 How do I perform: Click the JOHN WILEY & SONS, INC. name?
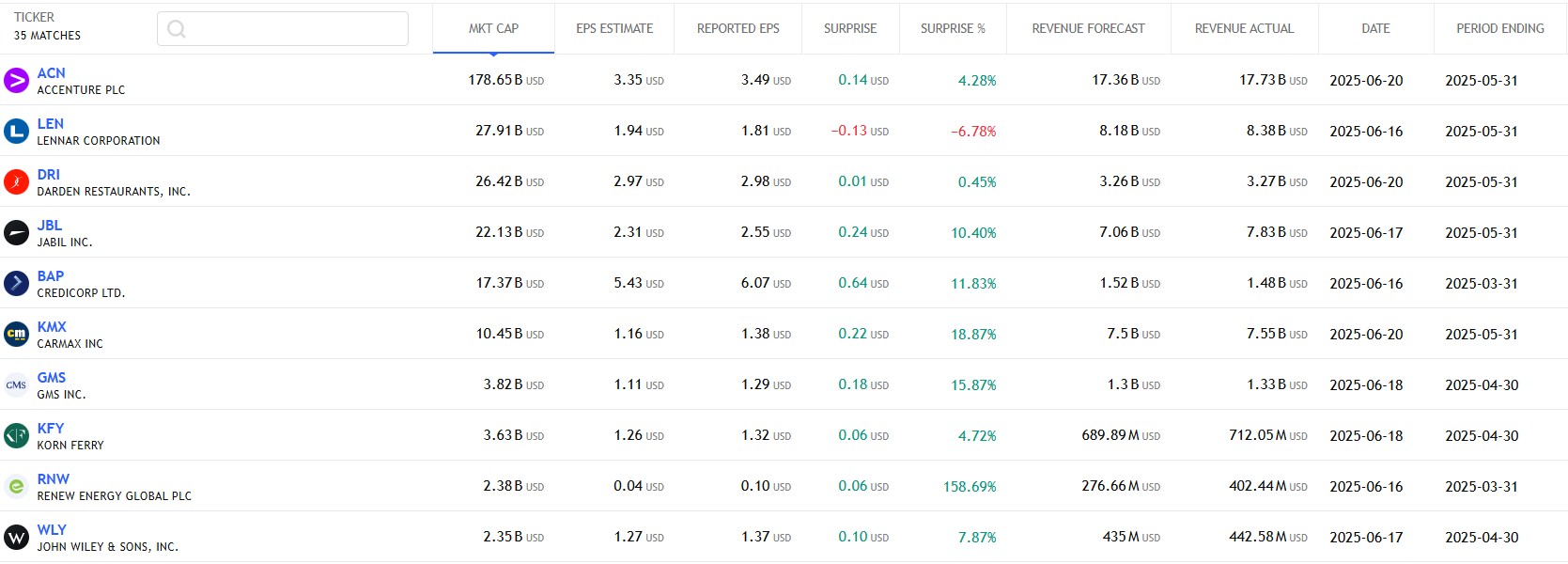[108, 547]
